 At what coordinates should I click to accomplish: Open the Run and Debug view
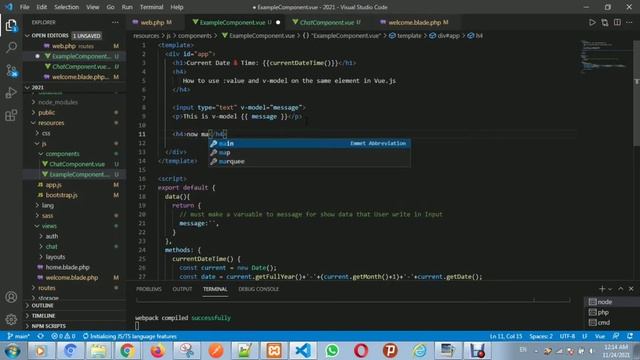pyautogui.click(x=11, y=93)
